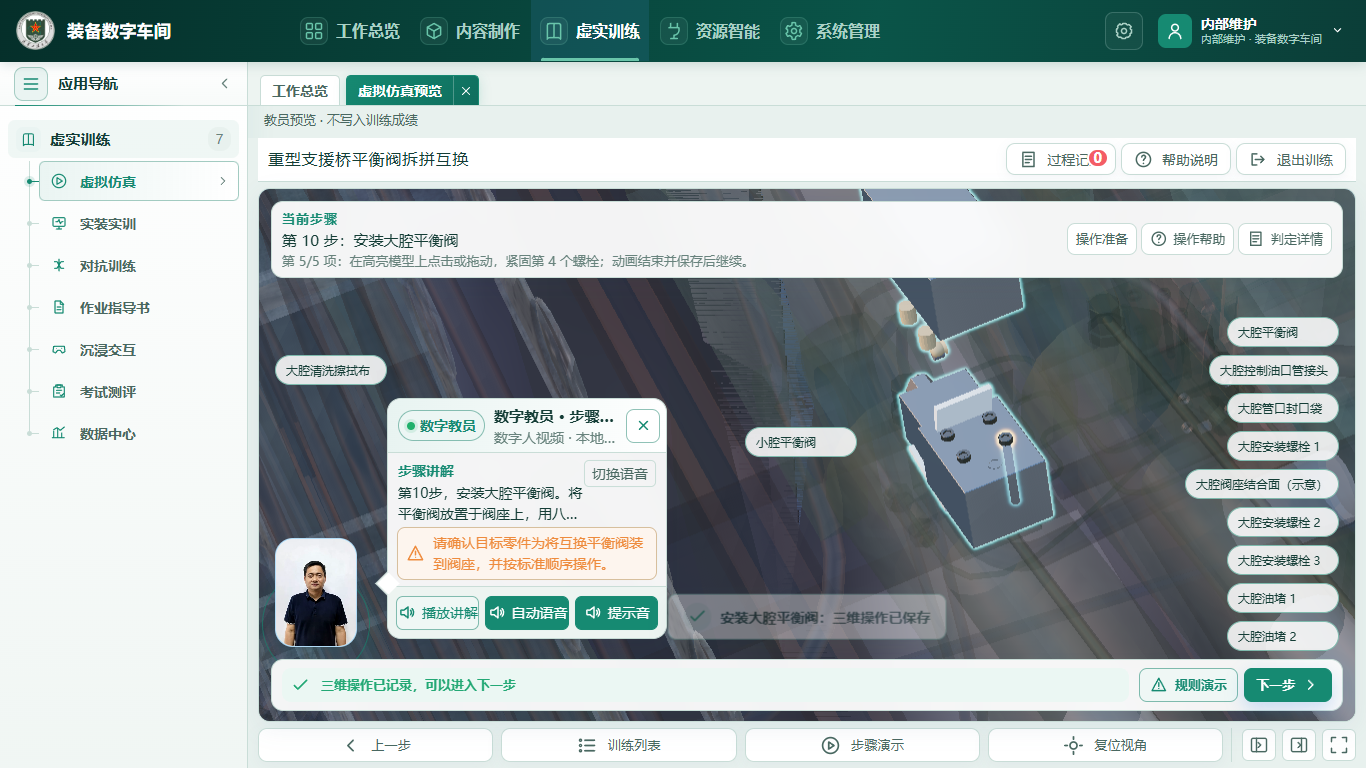This screenshot has width=1366, height=768.
Task: Close the 虚拟仿真预览 tab
Action: (x=465, y=91)
